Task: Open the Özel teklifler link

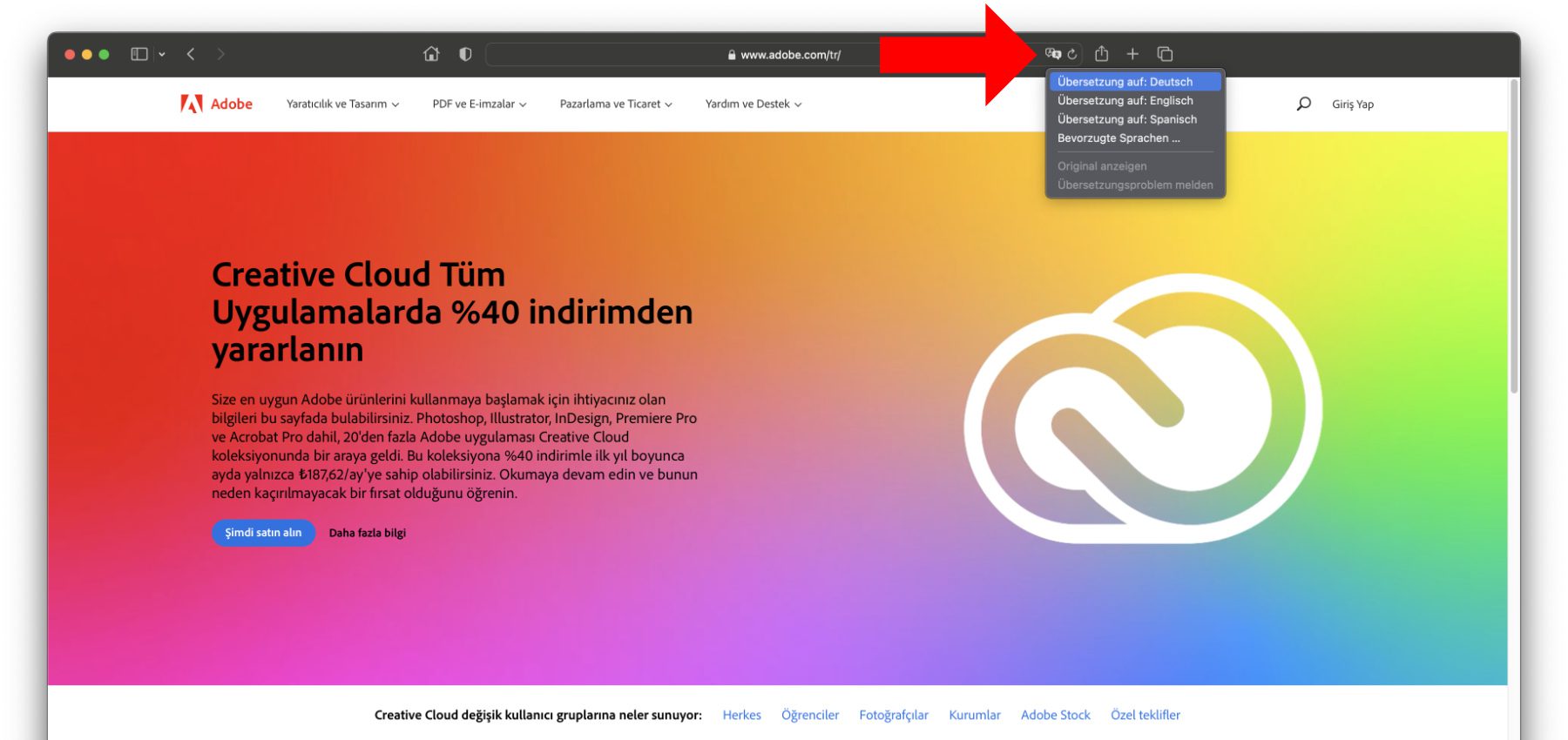Action: [x=1146, y=715]
